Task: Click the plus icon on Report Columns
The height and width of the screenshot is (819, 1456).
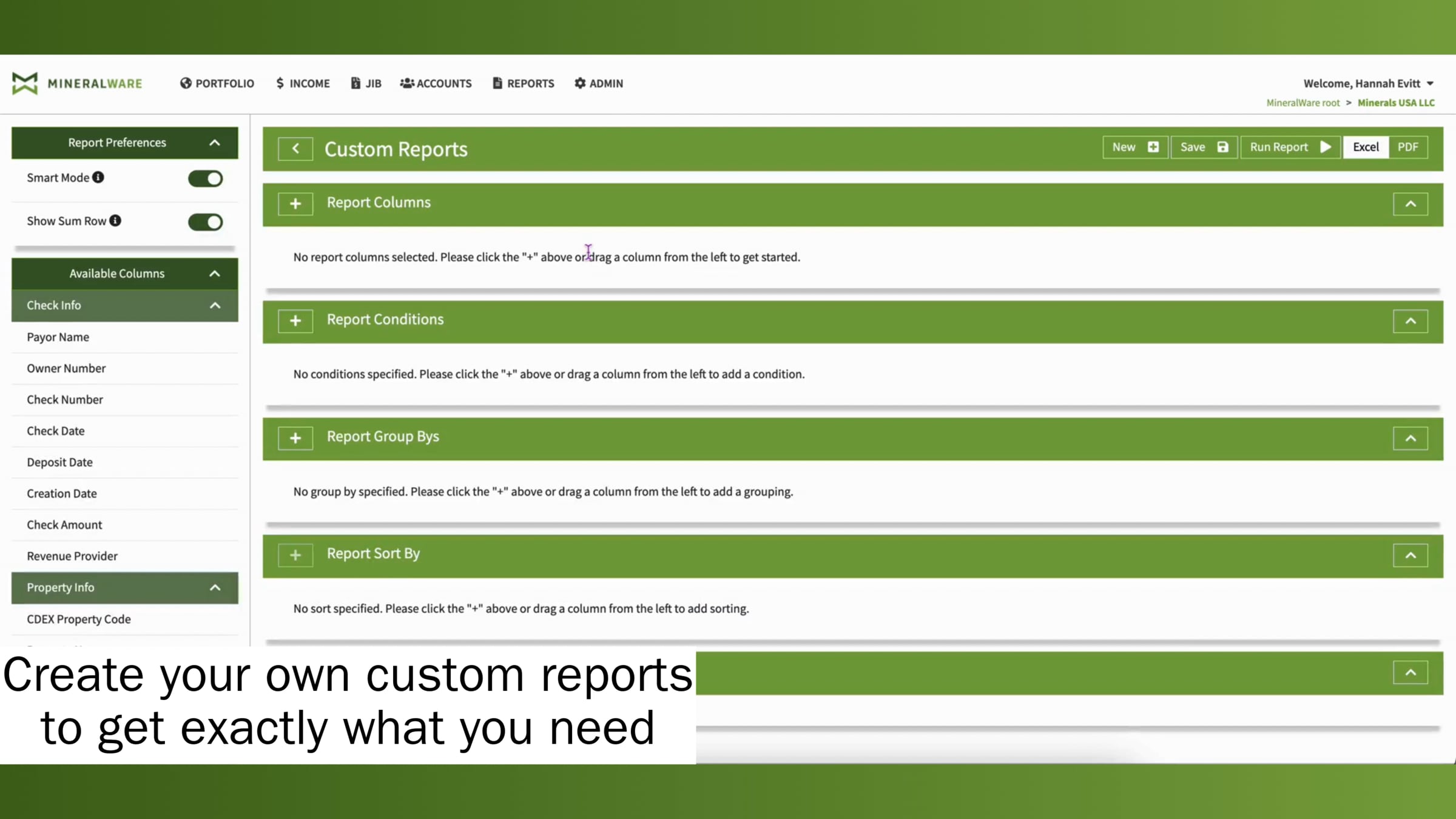Action: point(295,204)
